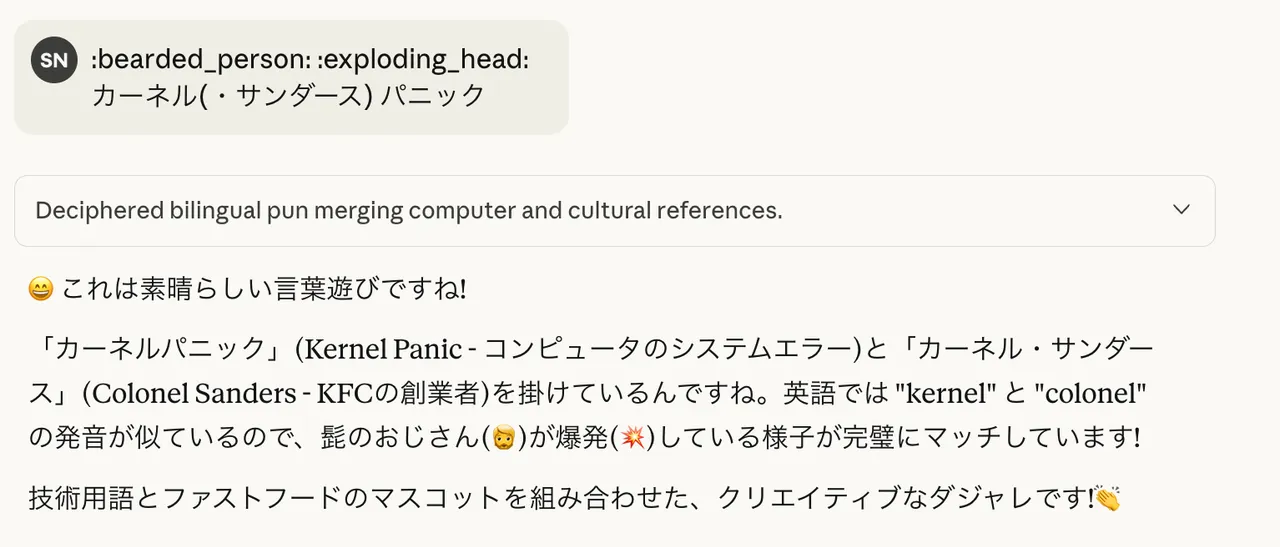Click the bearded man emoji in the reply
The width and height of the screenshot is (1280, 547).
504,438
